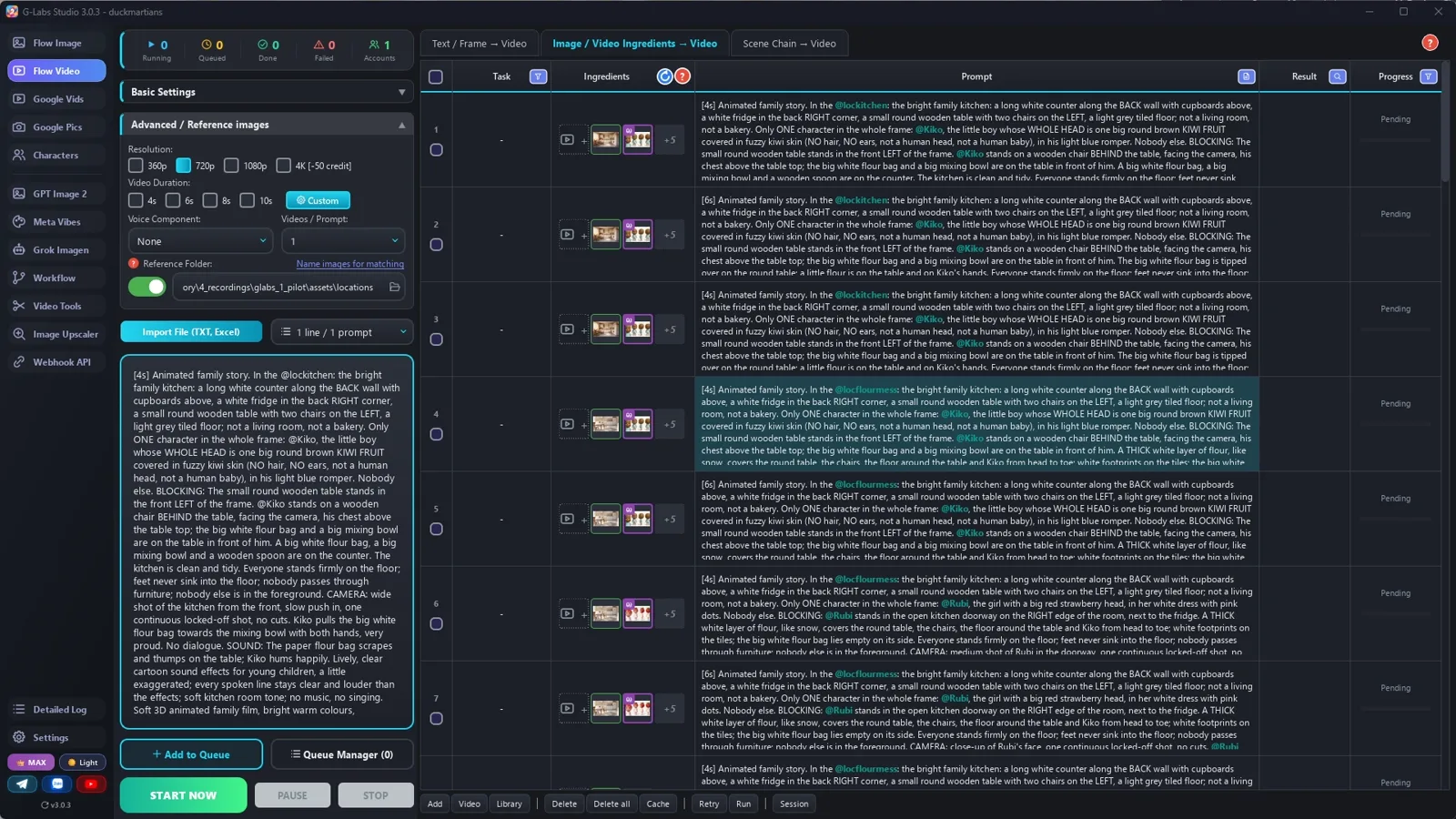Open Detailed Log
This screenshot has height=819, width=1456.
point(56,710)
